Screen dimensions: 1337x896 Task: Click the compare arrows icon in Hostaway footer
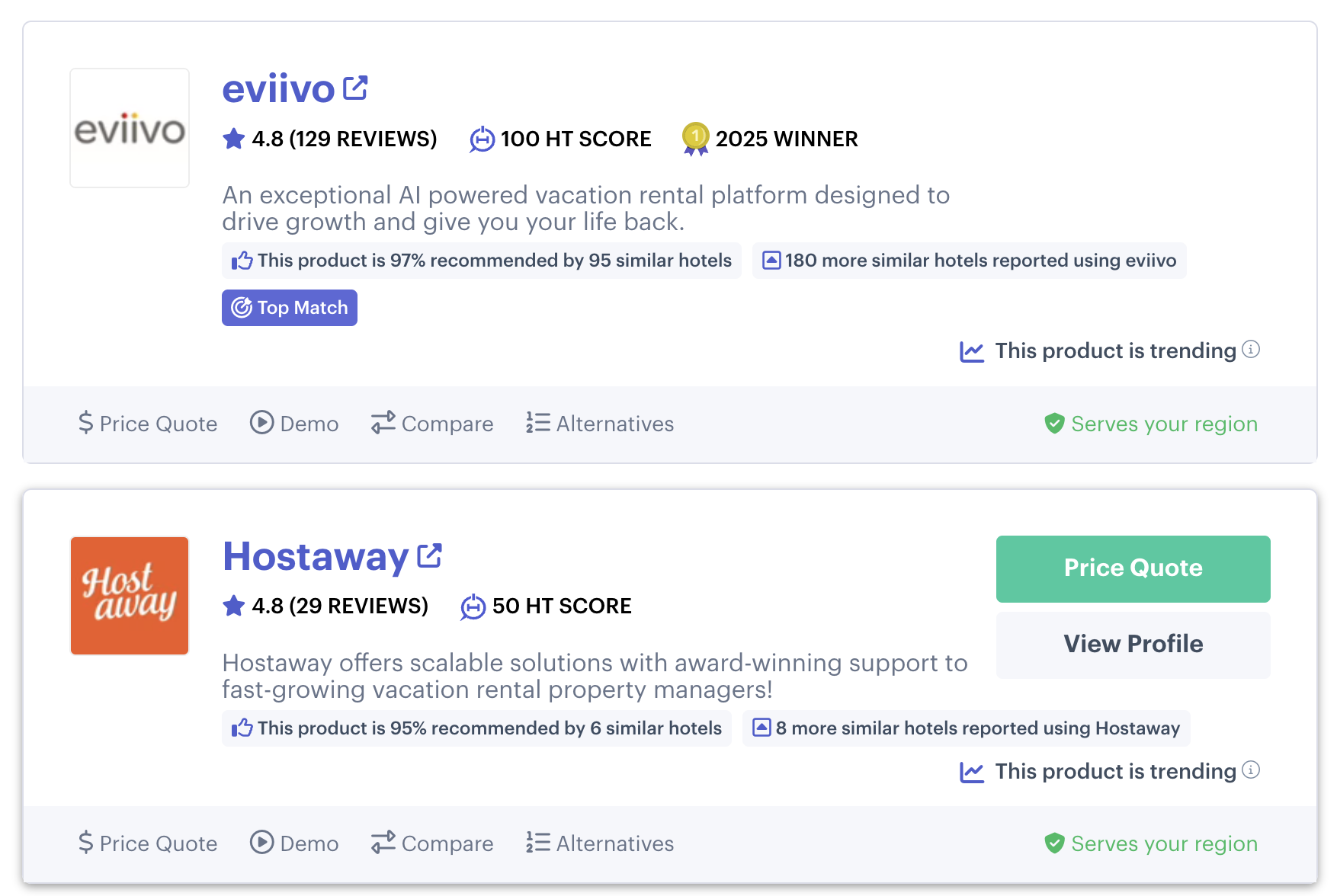pyautogui.click(x=383, y=843)
